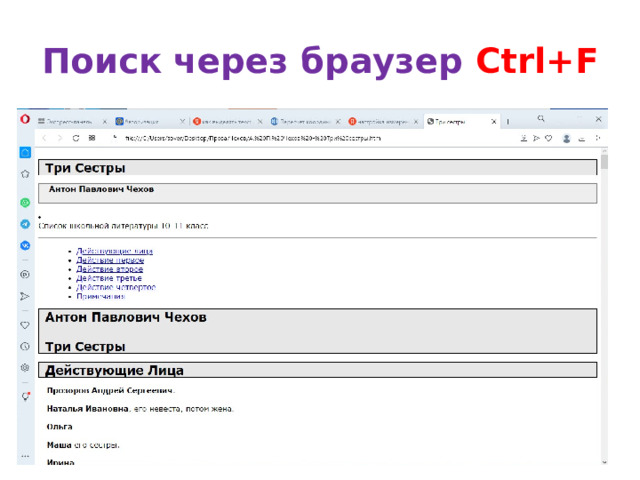Open the pentagon star icon in sidebar

click(25, 174)
